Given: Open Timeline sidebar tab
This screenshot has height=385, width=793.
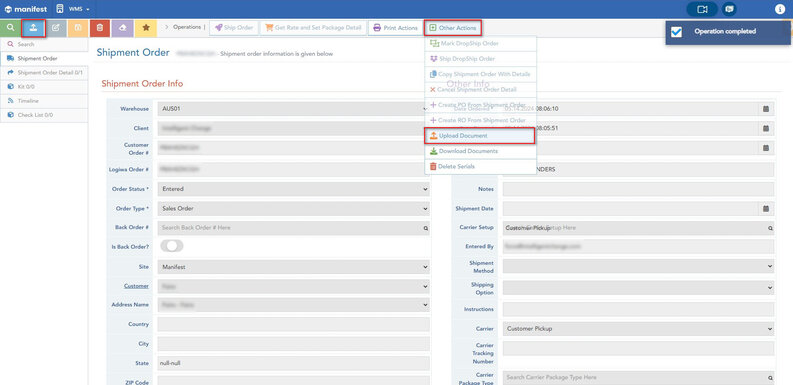Looking at the screenshot, I should [44, 101].
